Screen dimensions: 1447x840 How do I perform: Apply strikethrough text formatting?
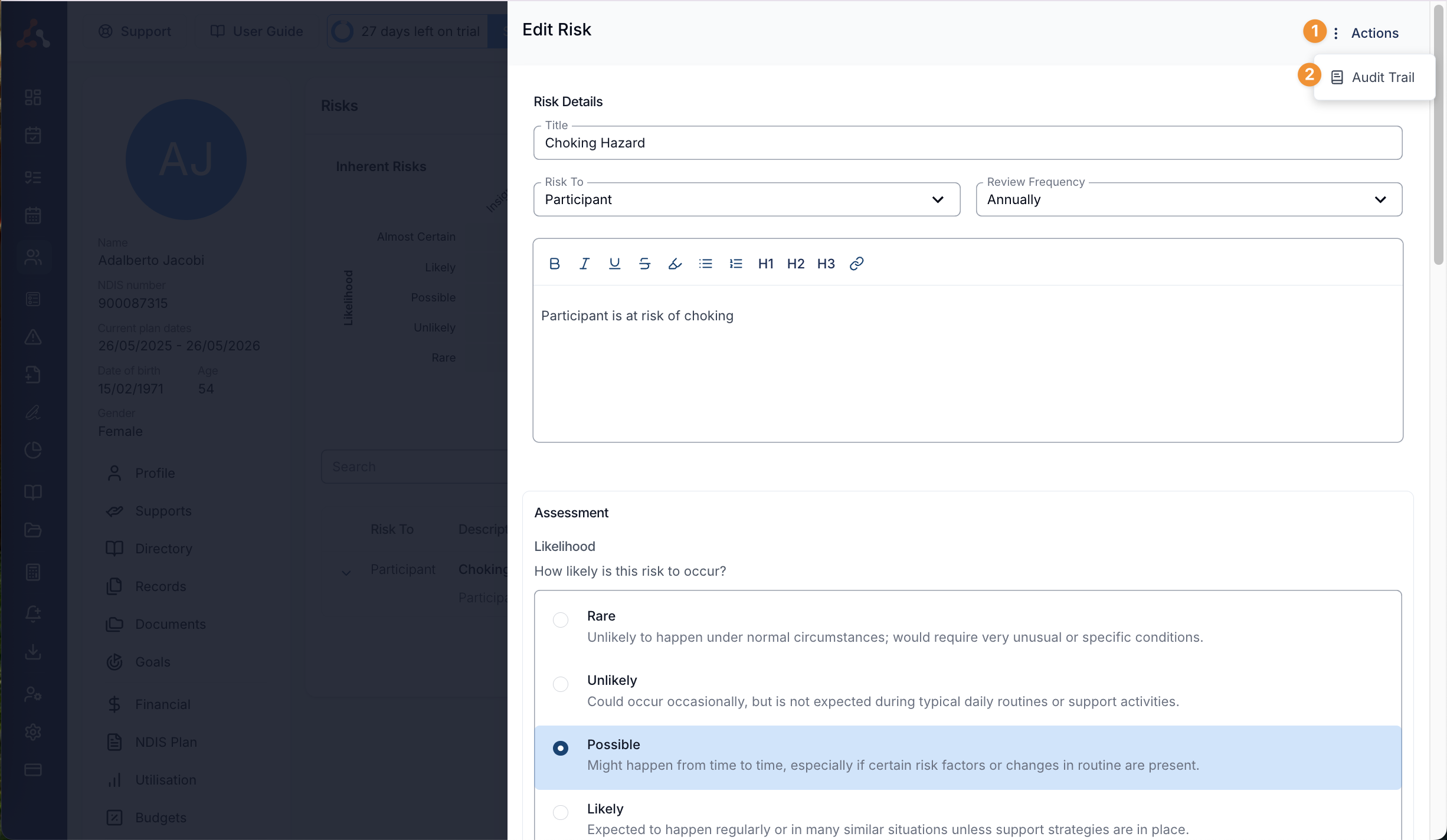tap(644, 264)
